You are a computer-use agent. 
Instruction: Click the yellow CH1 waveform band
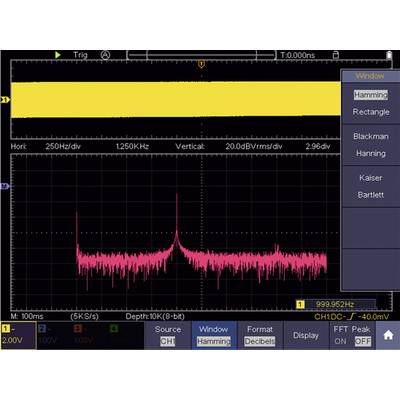point(176,100)
